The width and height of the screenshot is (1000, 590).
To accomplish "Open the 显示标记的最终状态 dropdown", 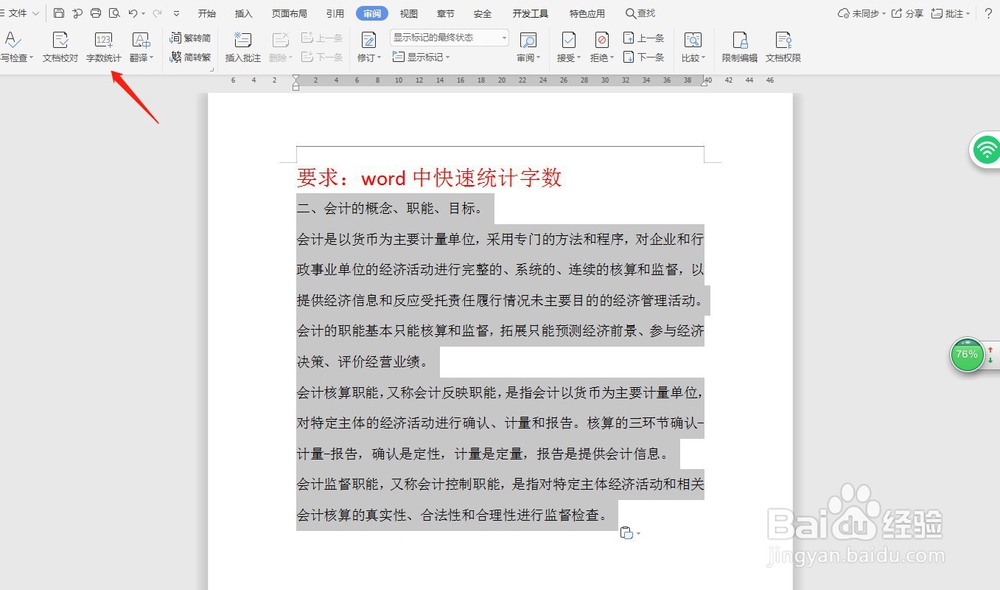I will tap(450, 38).
